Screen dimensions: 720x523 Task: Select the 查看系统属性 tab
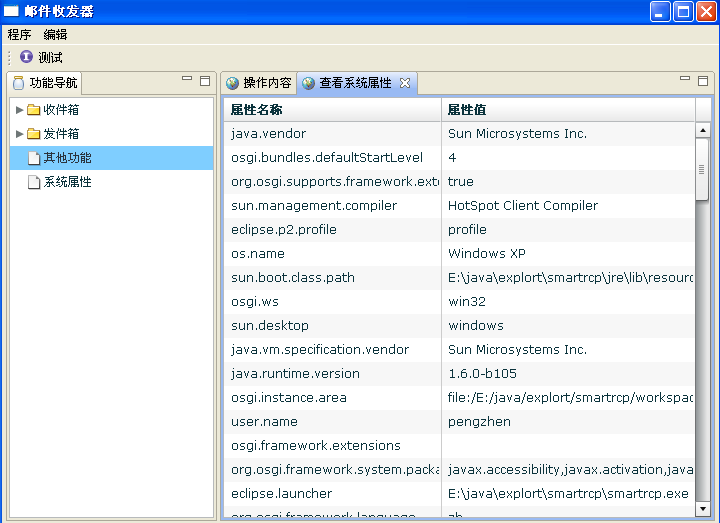(356, 83)
